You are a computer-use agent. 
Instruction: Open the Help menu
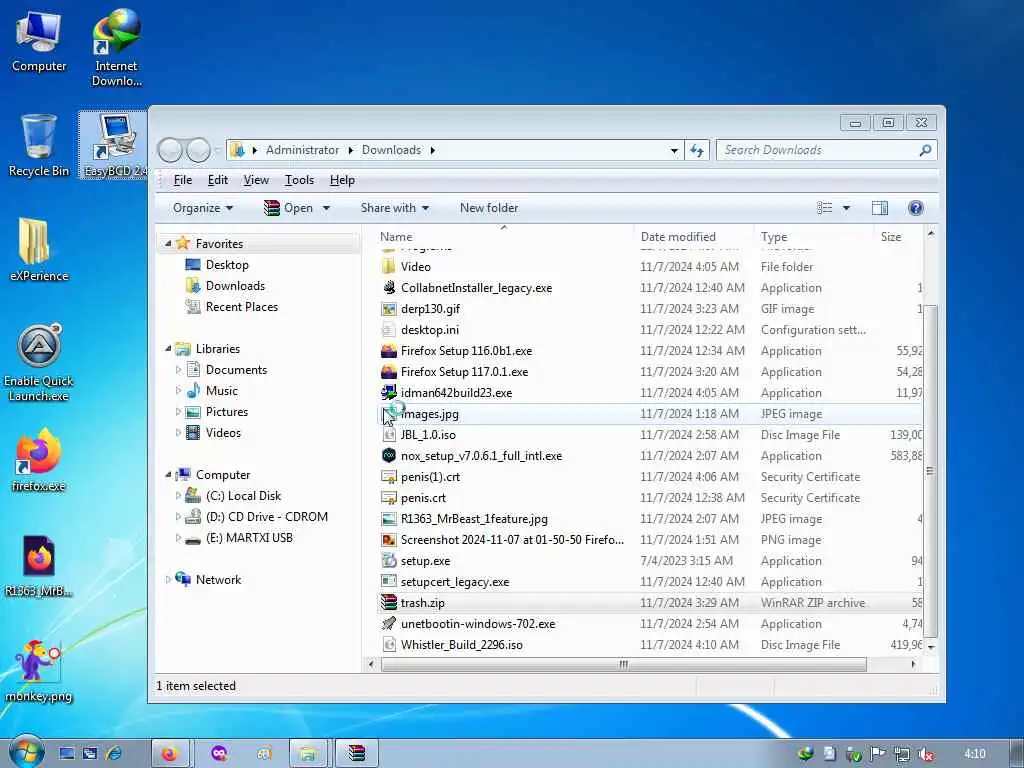coord(342,180)
